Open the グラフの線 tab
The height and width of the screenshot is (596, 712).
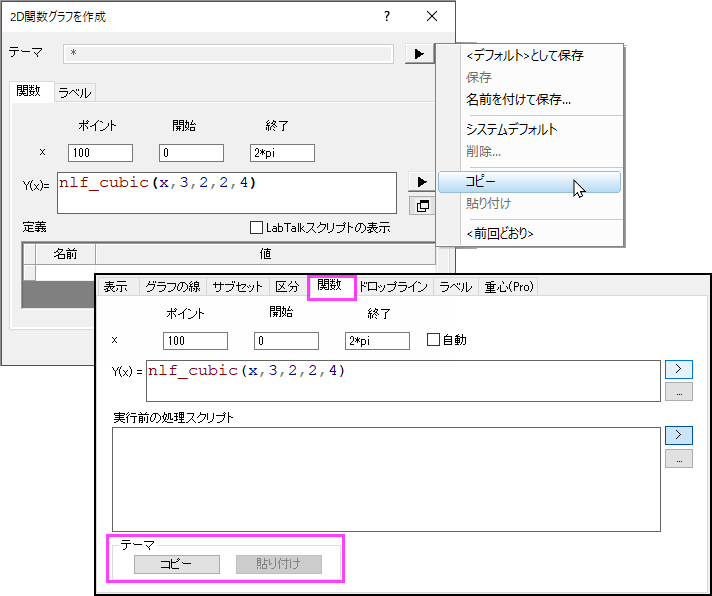(173, 287)
